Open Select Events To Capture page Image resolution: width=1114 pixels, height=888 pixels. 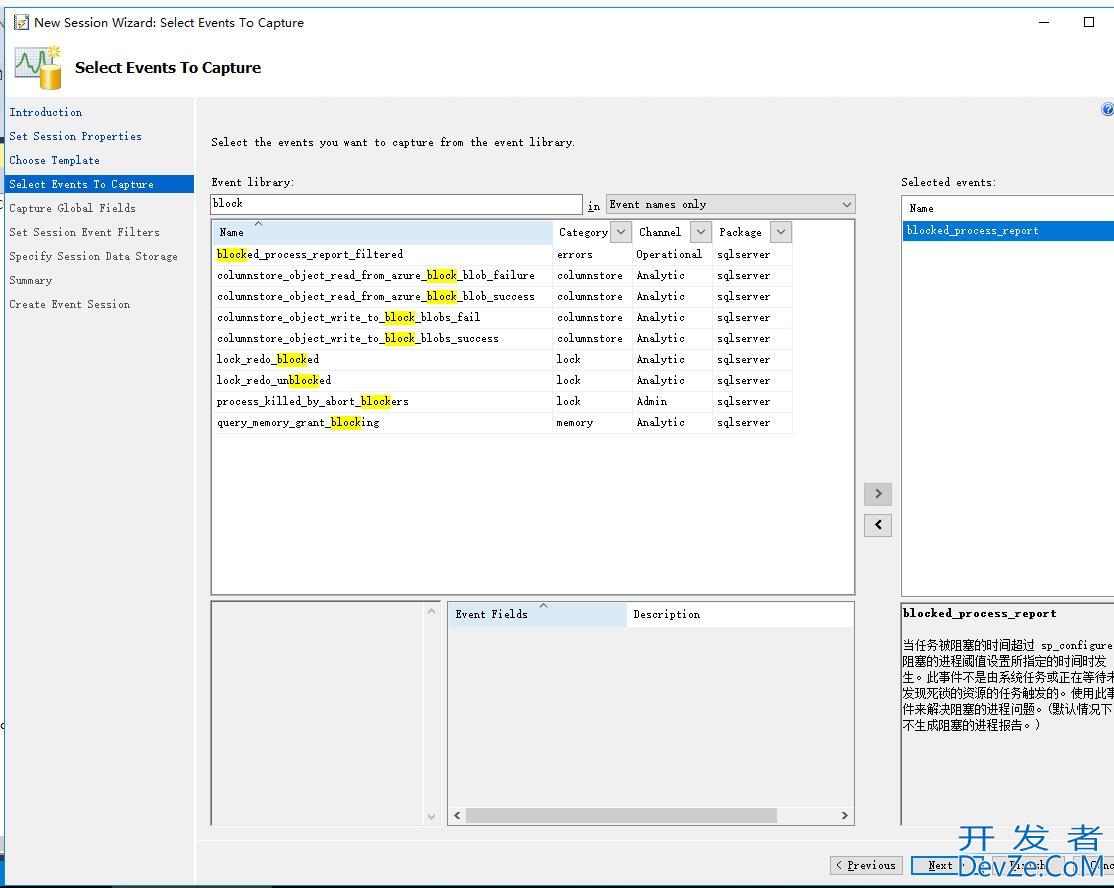coord(99,184)
